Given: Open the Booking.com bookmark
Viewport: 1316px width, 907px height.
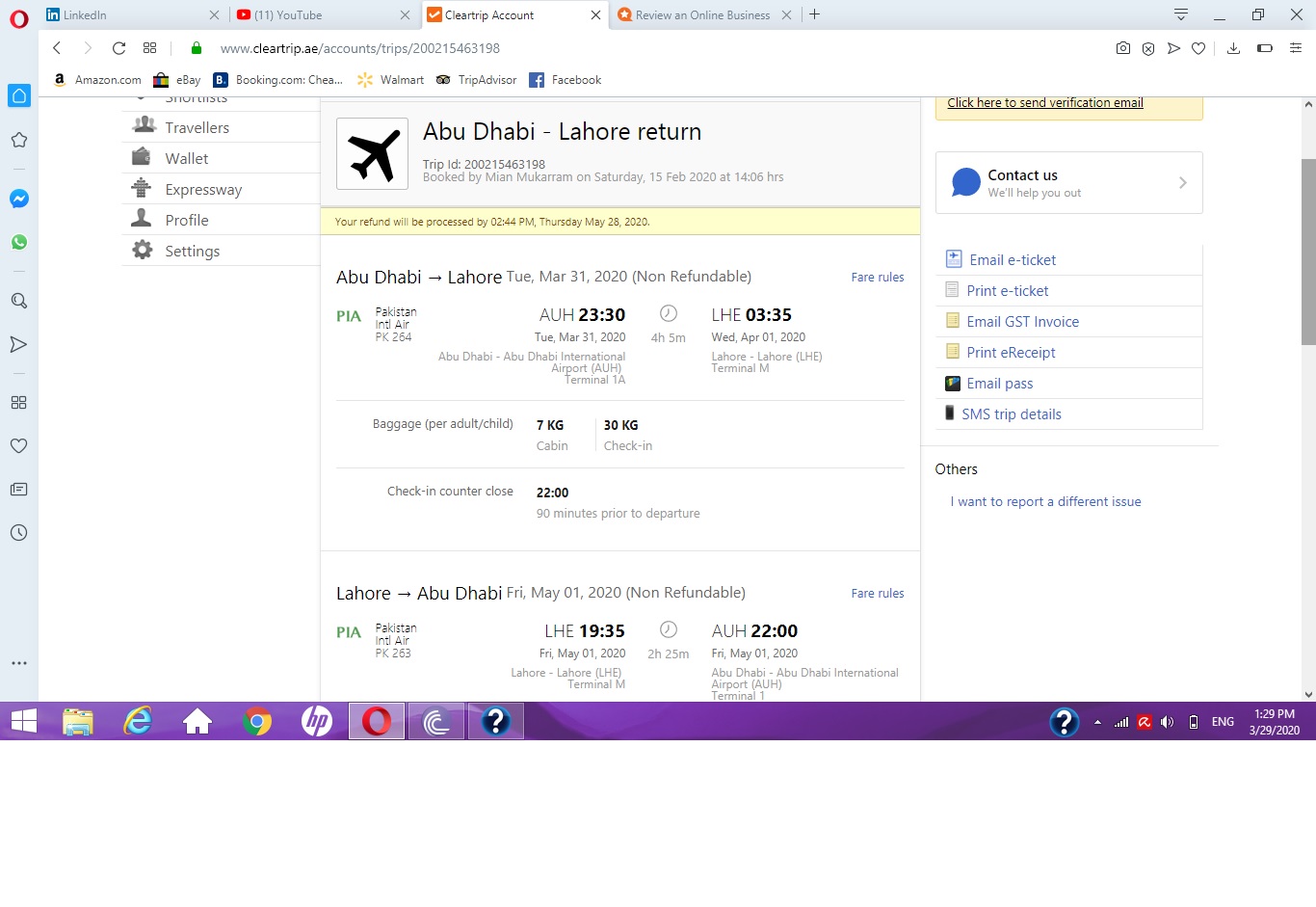Looking at the screenshot, I should [x=278, y=80].
